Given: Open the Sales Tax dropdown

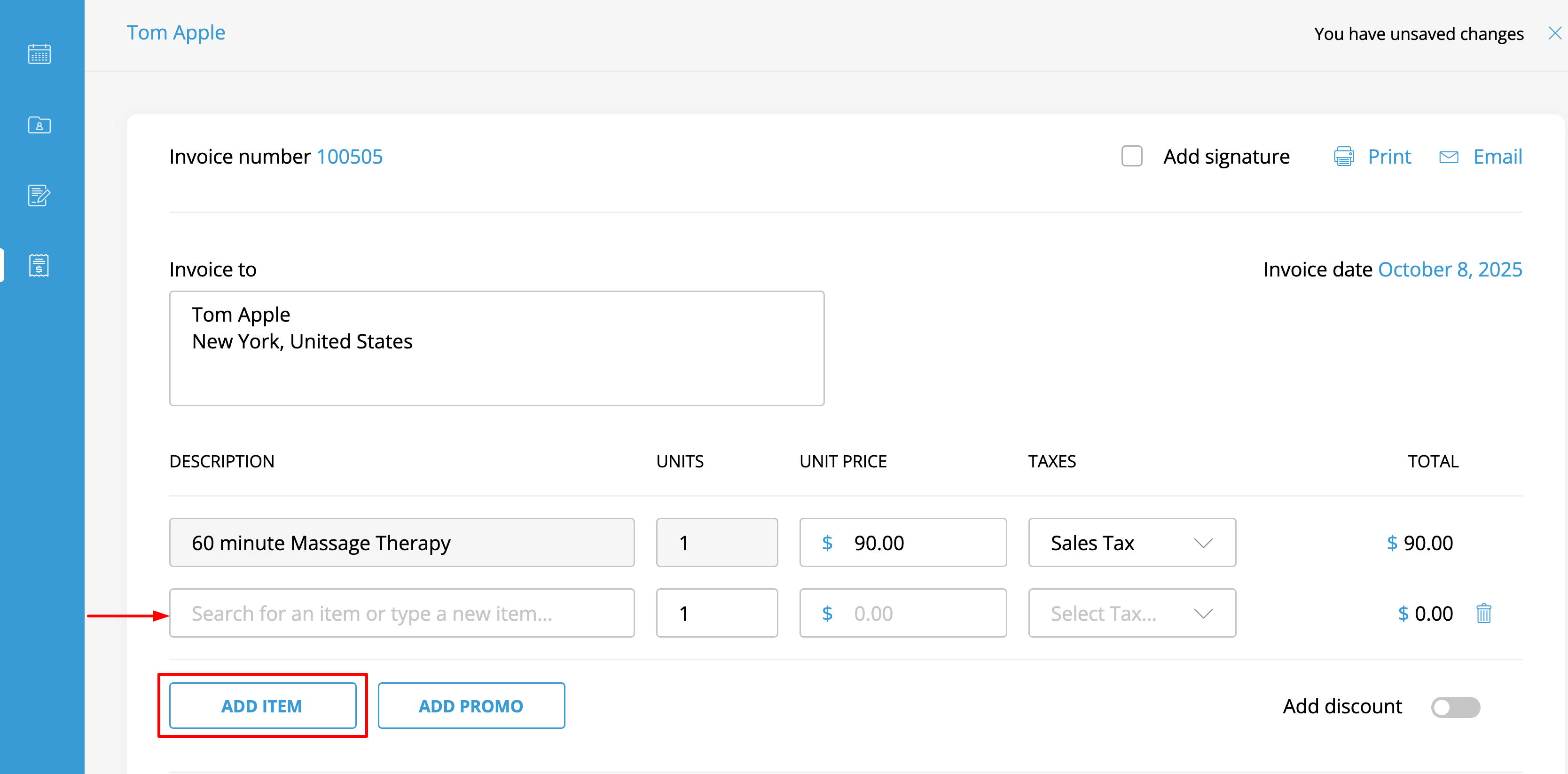Looking at the screenshot, I should [1131, 543].
